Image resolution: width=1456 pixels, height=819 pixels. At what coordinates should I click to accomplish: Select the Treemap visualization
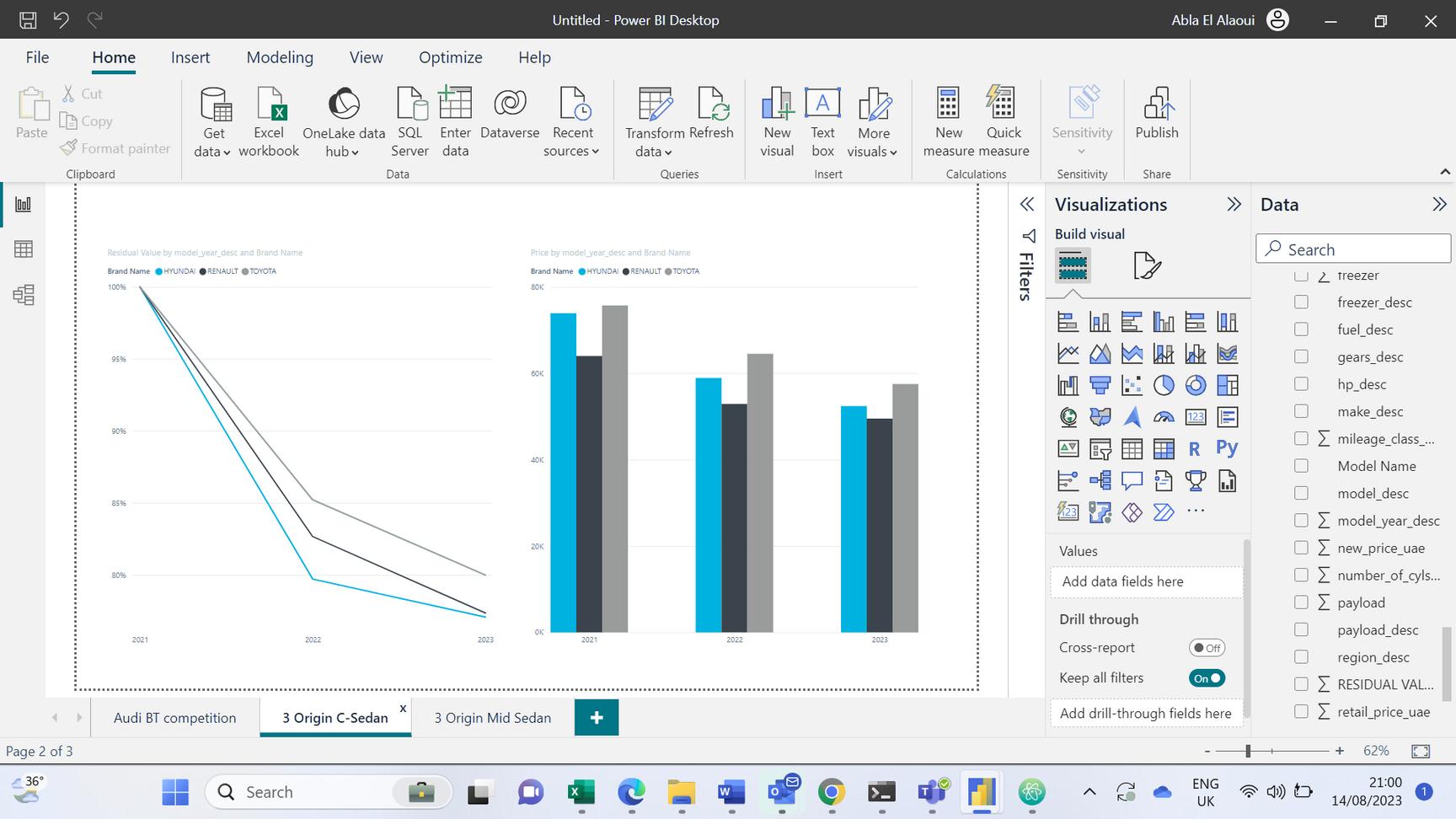[x=1228, y=385]
